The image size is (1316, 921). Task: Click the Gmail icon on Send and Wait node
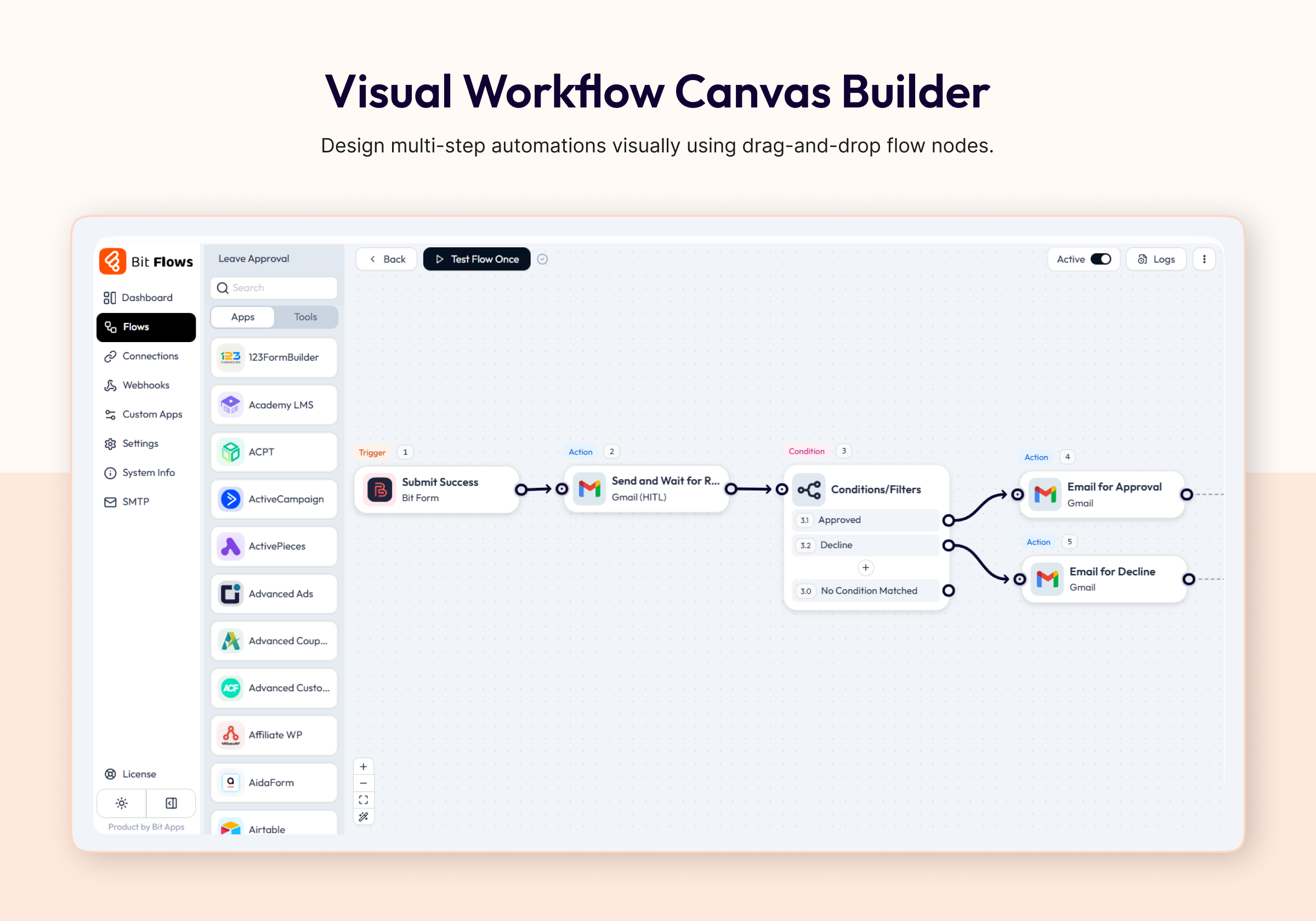(x=589, y=488)
